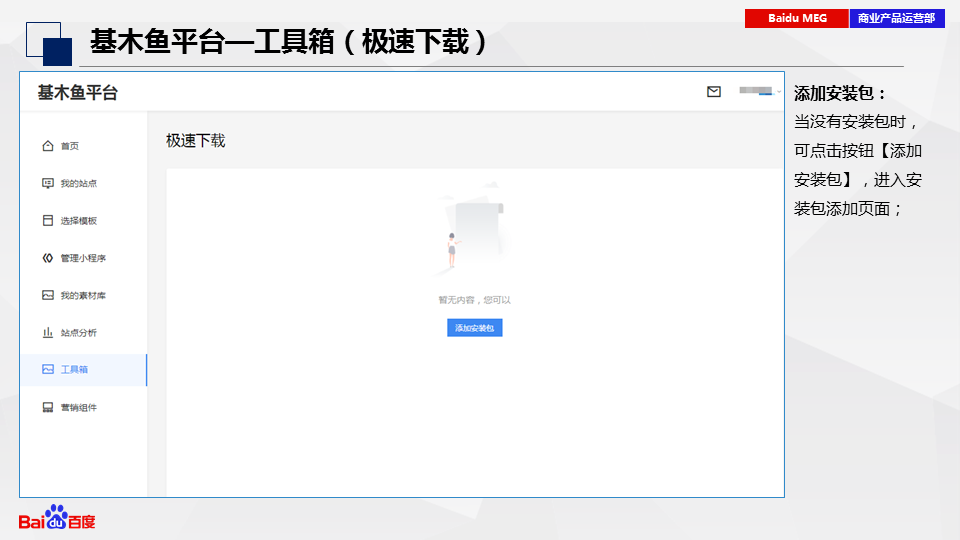Click the 极速下载 page heading

click(195, 141)
